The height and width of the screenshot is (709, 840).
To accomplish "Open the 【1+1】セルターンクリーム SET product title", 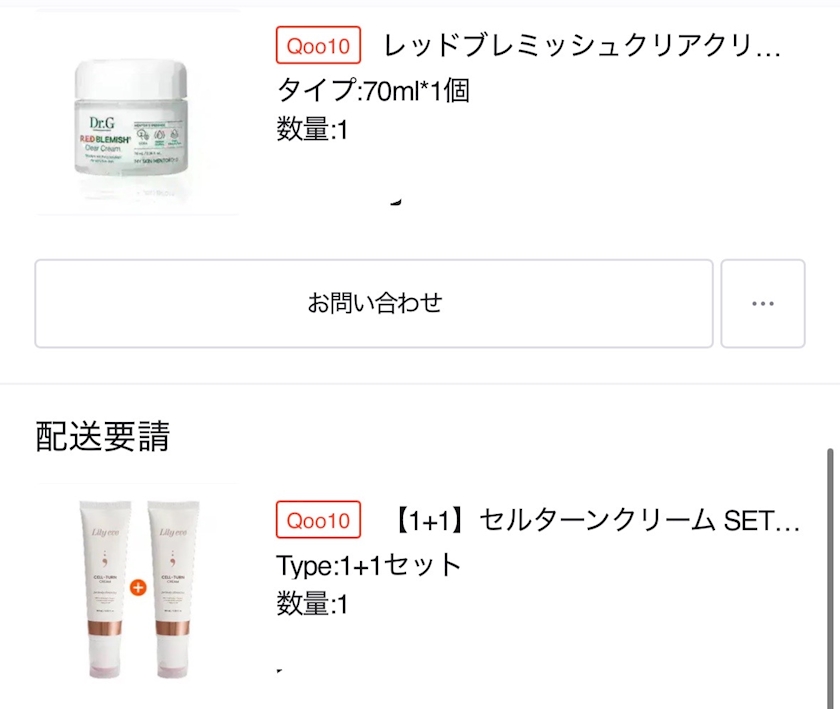I will pyautogui.click(x=596, y=520).
